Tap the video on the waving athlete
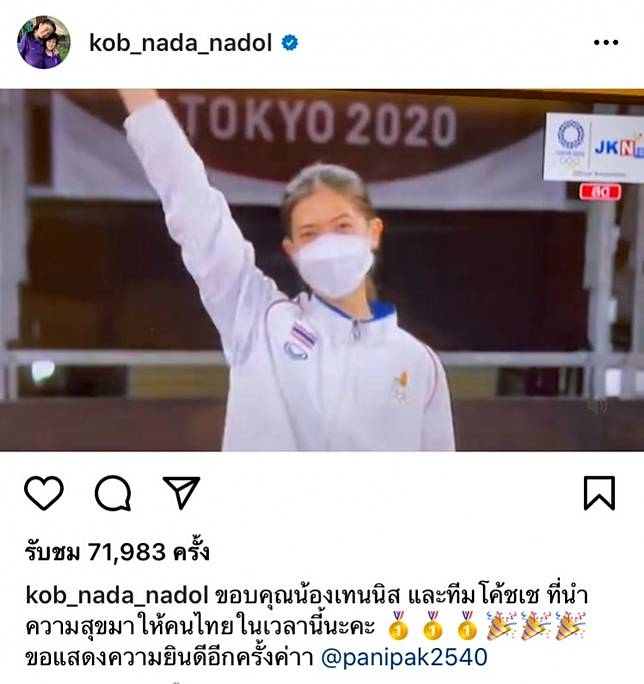 pyautogui.click(x=322, y=270)
